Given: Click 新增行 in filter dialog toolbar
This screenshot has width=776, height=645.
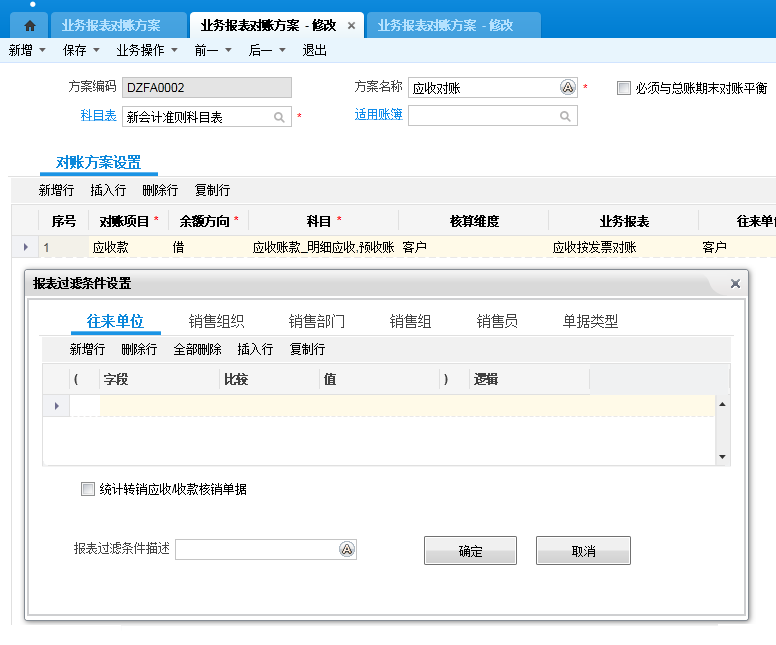Looking at the screenshot, I should [x=87, y=349].
